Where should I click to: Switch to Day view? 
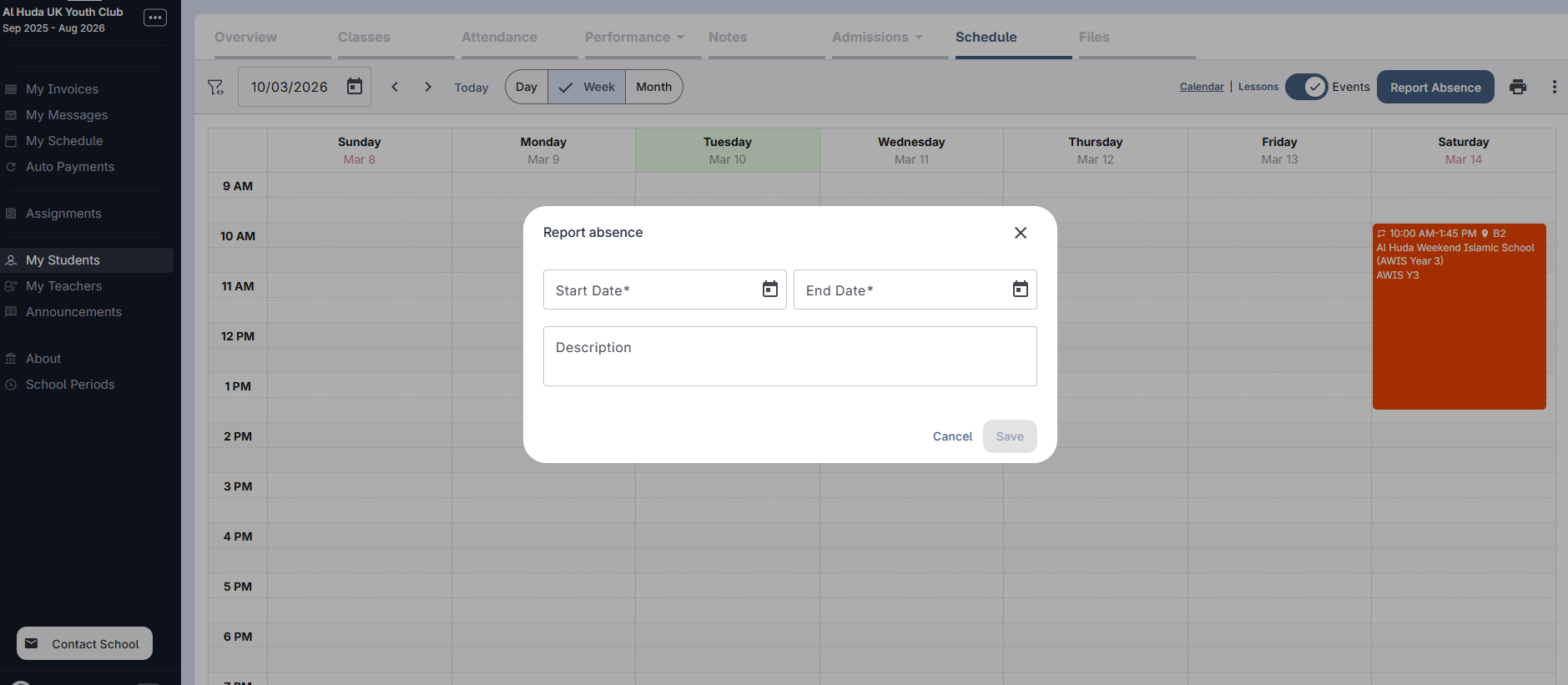pos(527,87)
